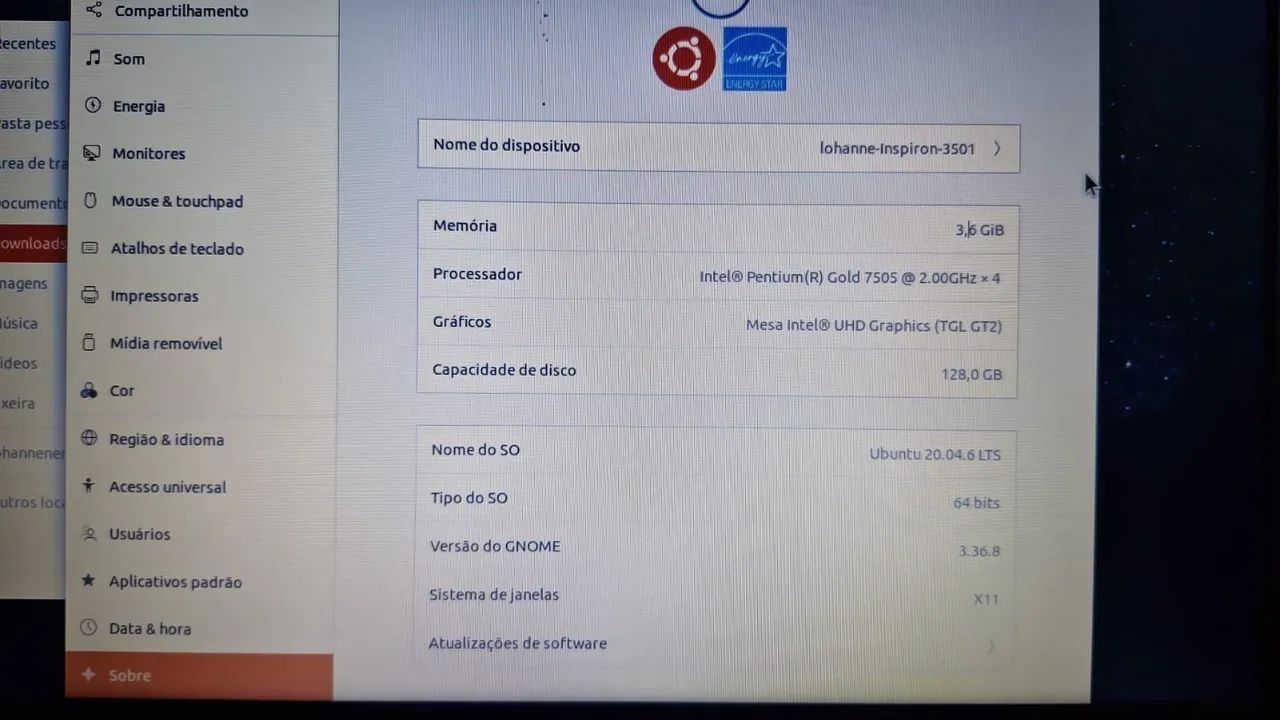Click the removable media icon beside Mídia removível

[x=89, y=343]
